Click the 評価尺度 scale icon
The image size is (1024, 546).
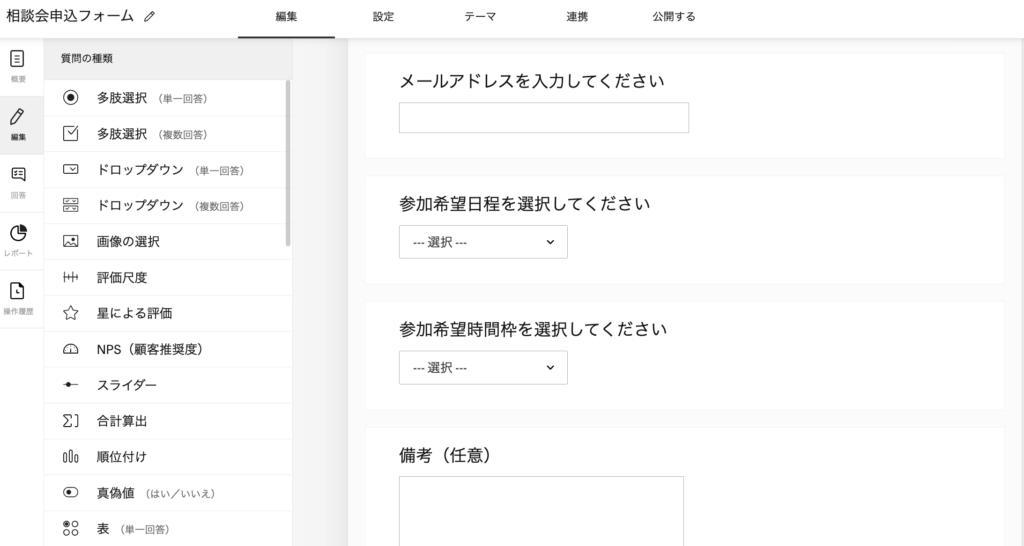click(71, 278)
